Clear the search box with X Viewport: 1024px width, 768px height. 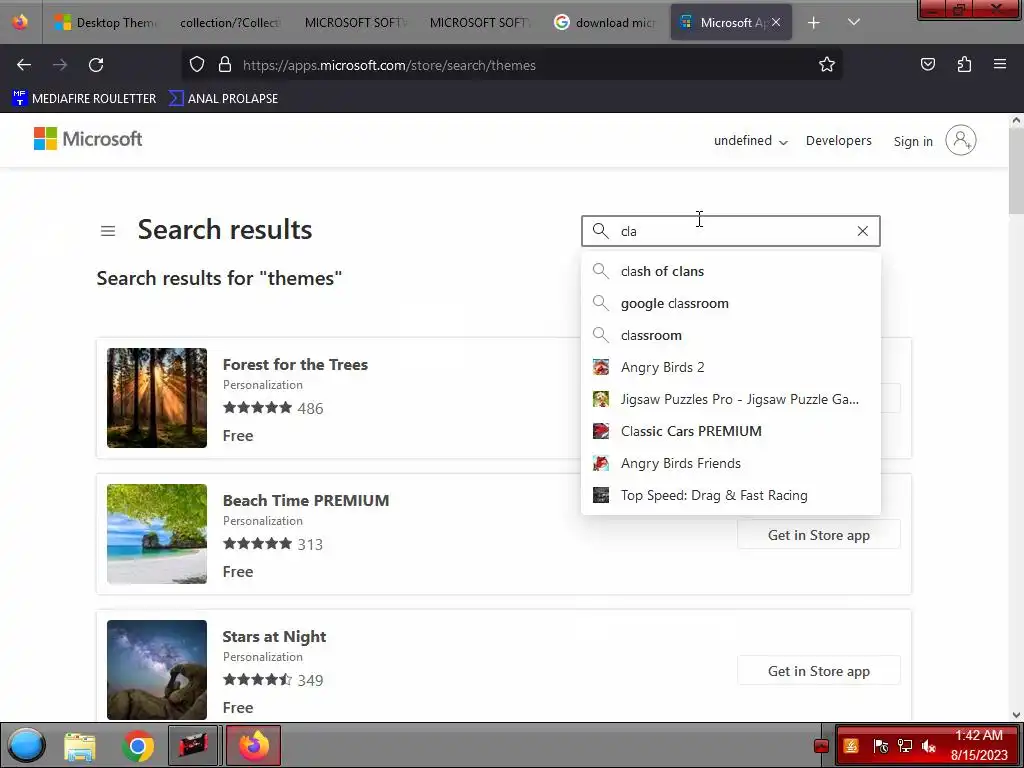coord(862,231)
